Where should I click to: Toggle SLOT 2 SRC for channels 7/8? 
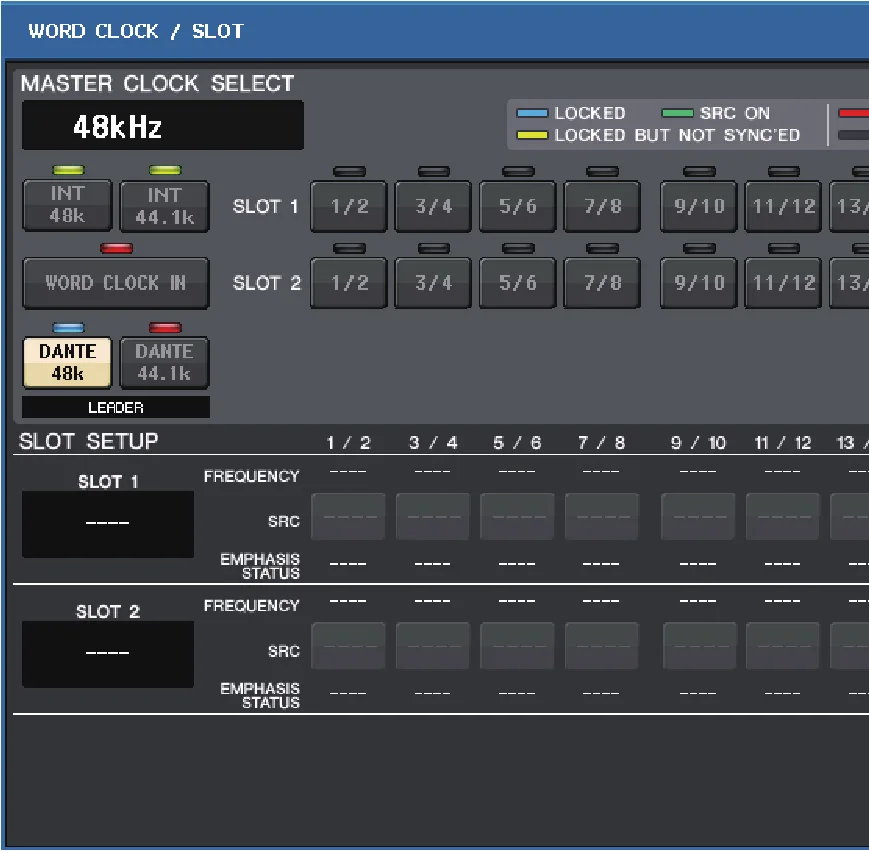pos(602,646)
